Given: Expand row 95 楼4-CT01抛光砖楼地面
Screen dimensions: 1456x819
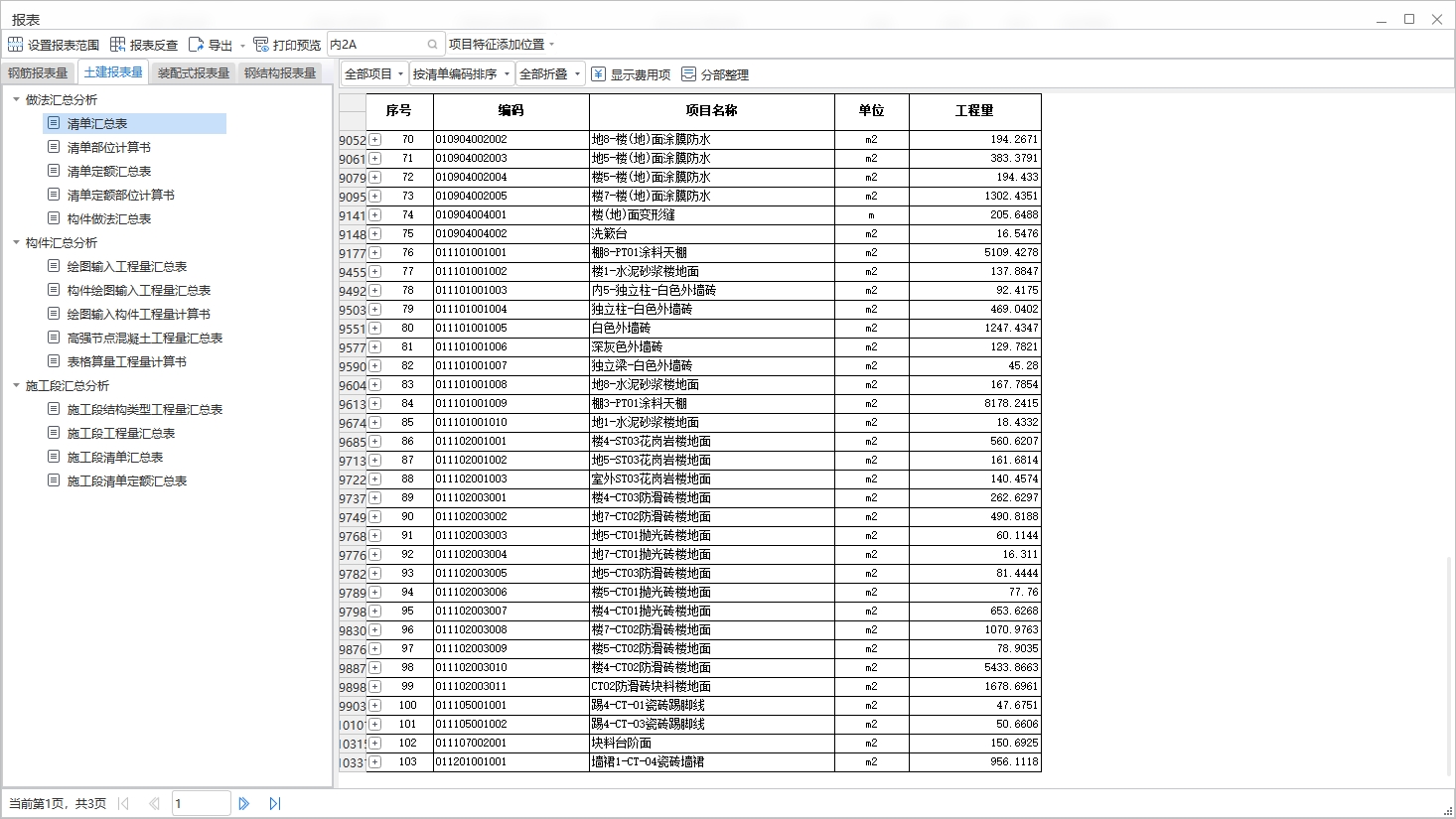Looking at the screenshot, I should [x=375, y=612].
